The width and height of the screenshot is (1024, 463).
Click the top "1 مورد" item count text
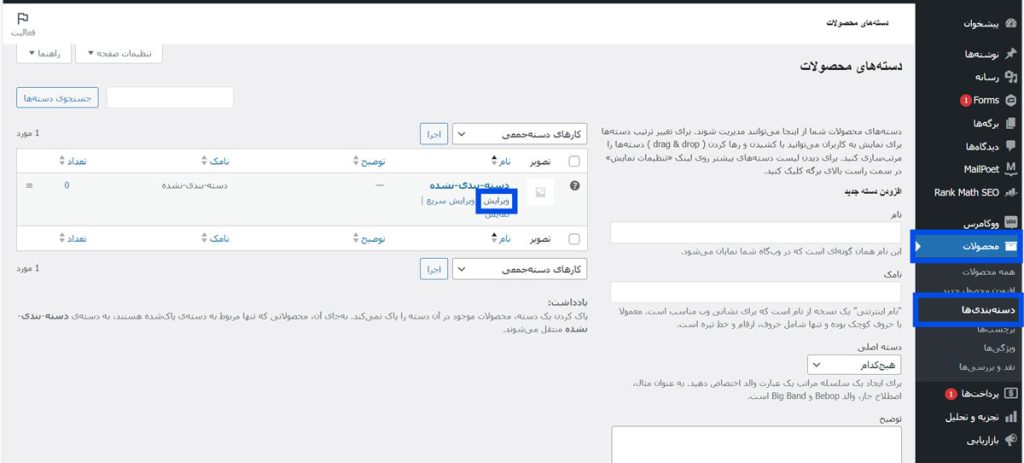coord(28,133)
